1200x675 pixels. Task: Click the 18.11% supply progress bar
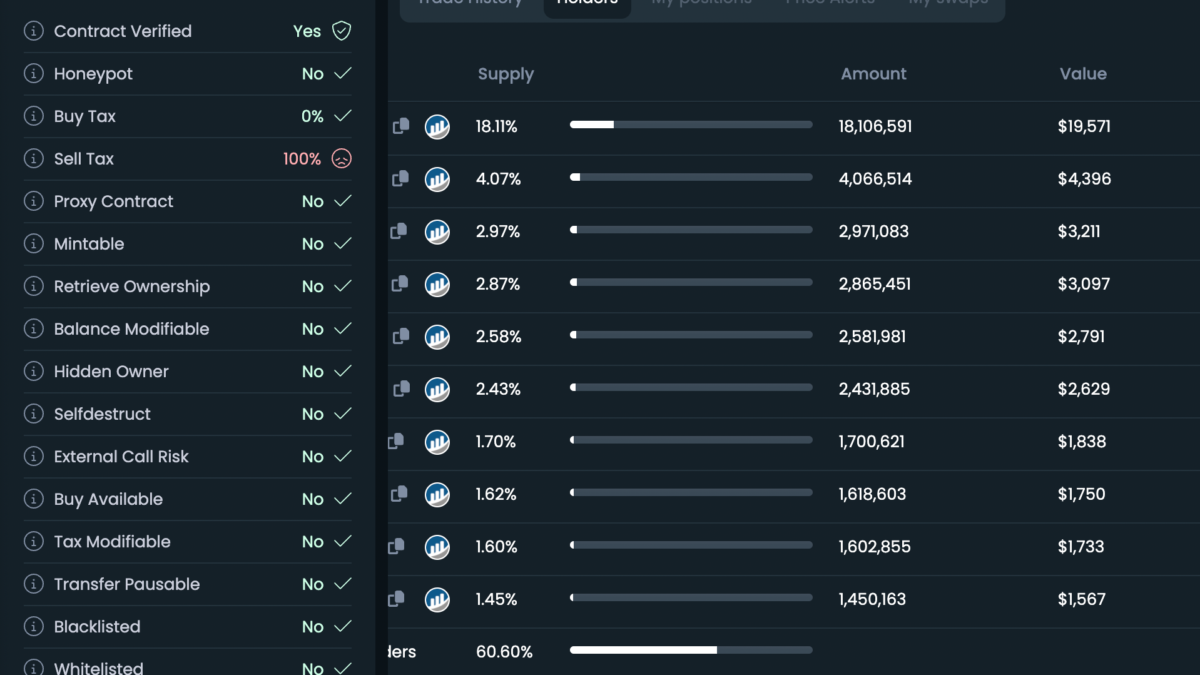click(x=691, y=125)
